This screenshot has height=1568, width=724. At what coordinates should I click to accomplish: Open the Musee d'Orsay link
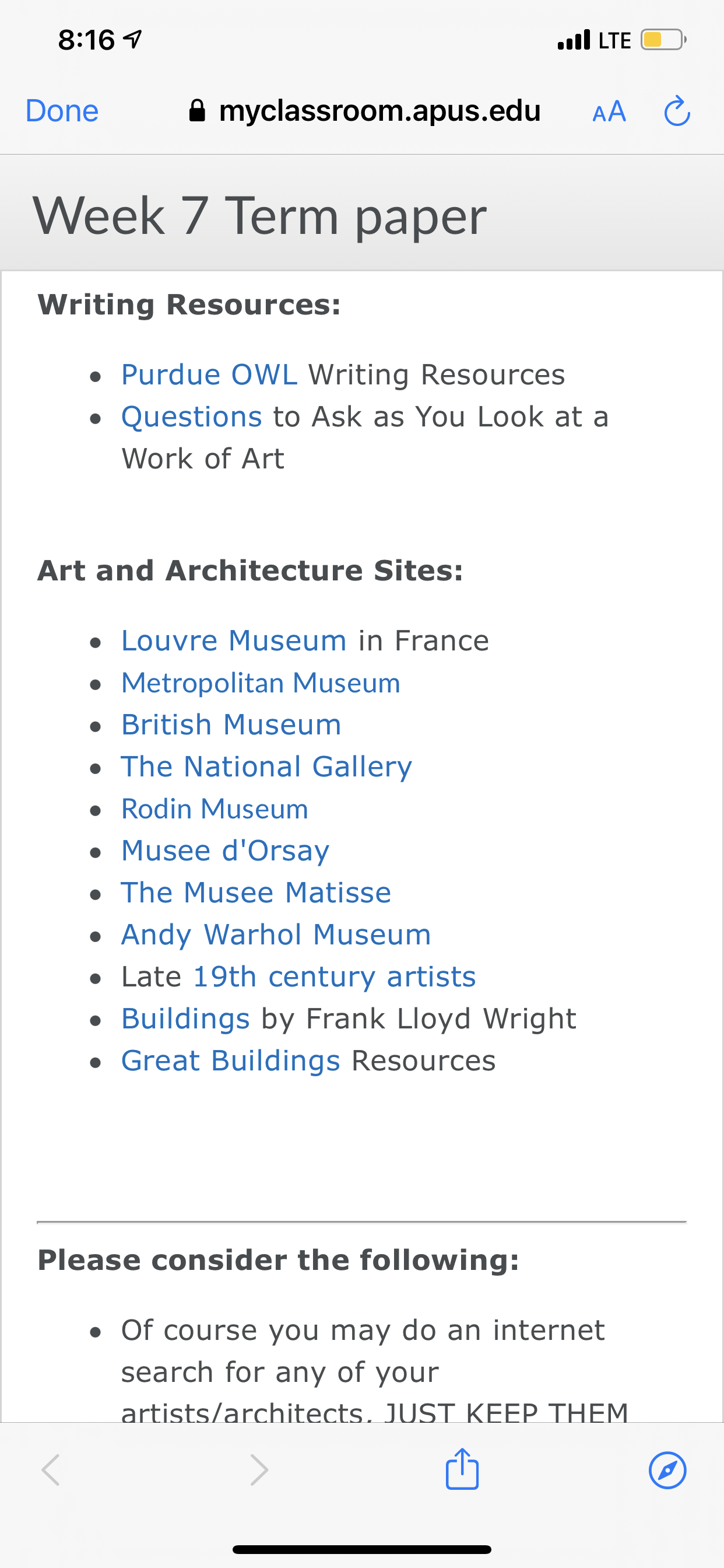tap(225, 851)
